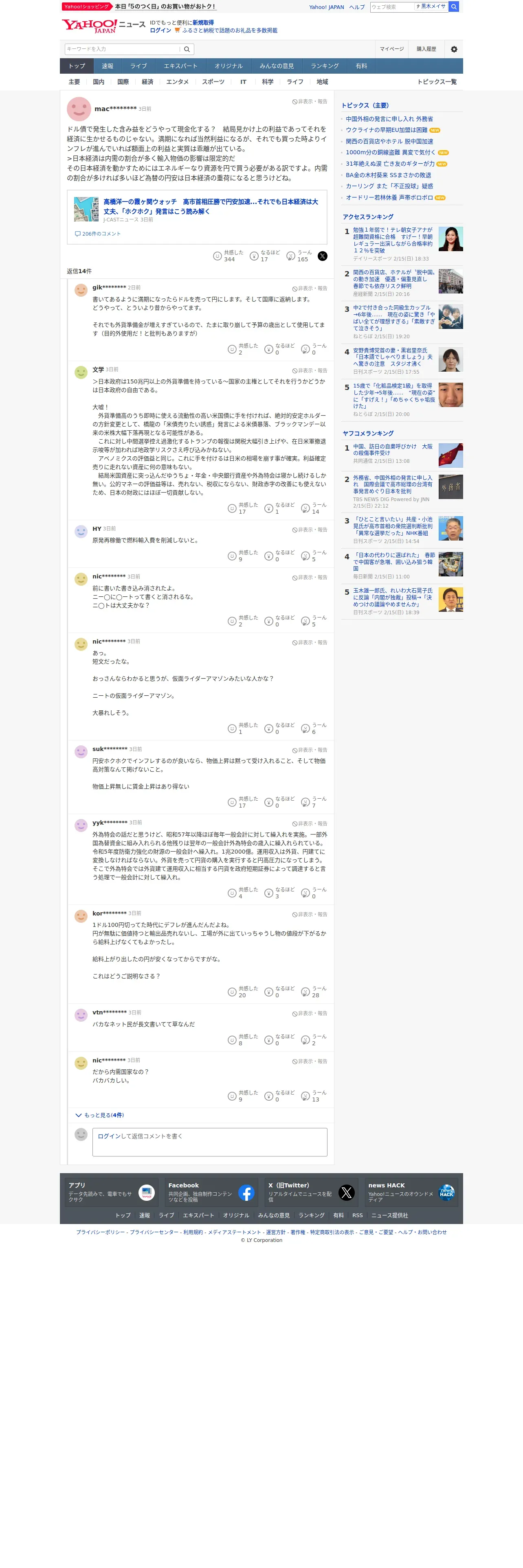Open access ranking item 1 thumbnail
Viewport: 523px width, 1568px height.
click(450, 239)
